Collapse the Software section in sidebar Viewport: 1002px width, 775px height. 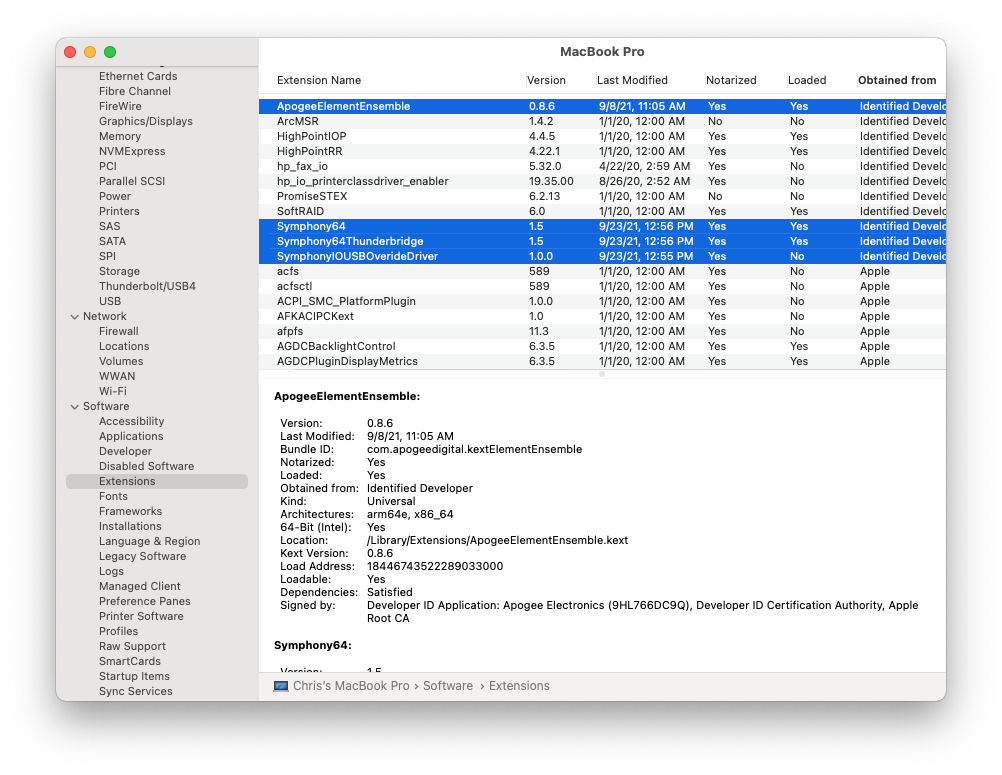pyautogui.click(x=75, y=407)
